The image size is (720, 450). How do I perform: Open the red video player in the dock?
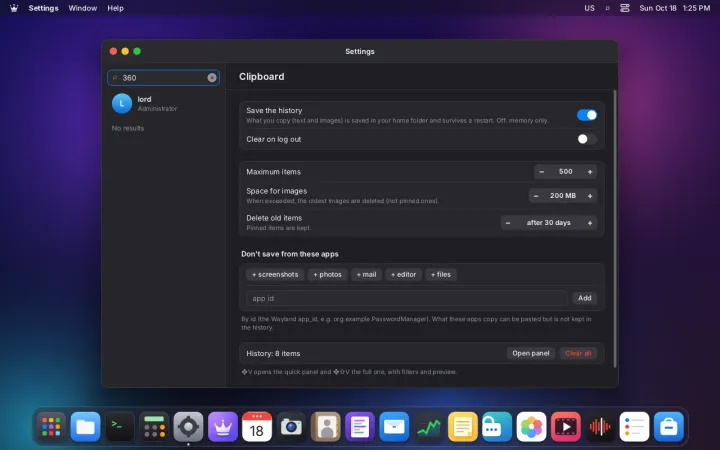coord(565,427)
